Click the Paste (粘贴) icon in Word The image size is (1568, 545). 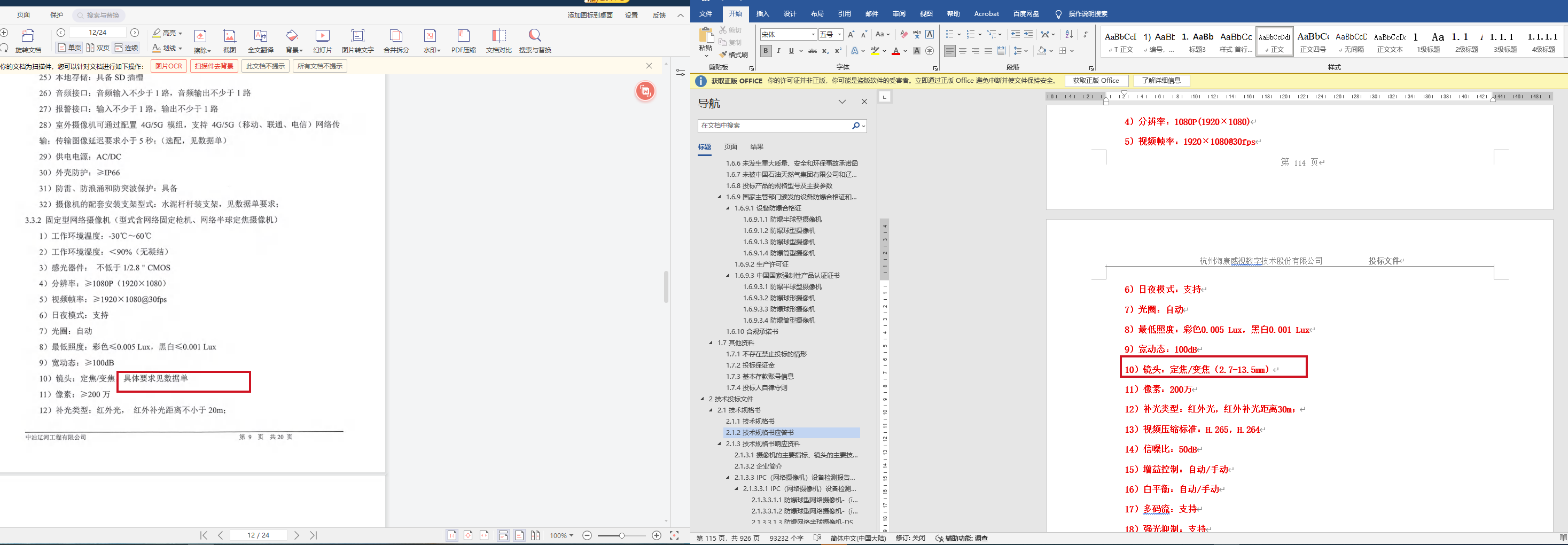(706, 35)
